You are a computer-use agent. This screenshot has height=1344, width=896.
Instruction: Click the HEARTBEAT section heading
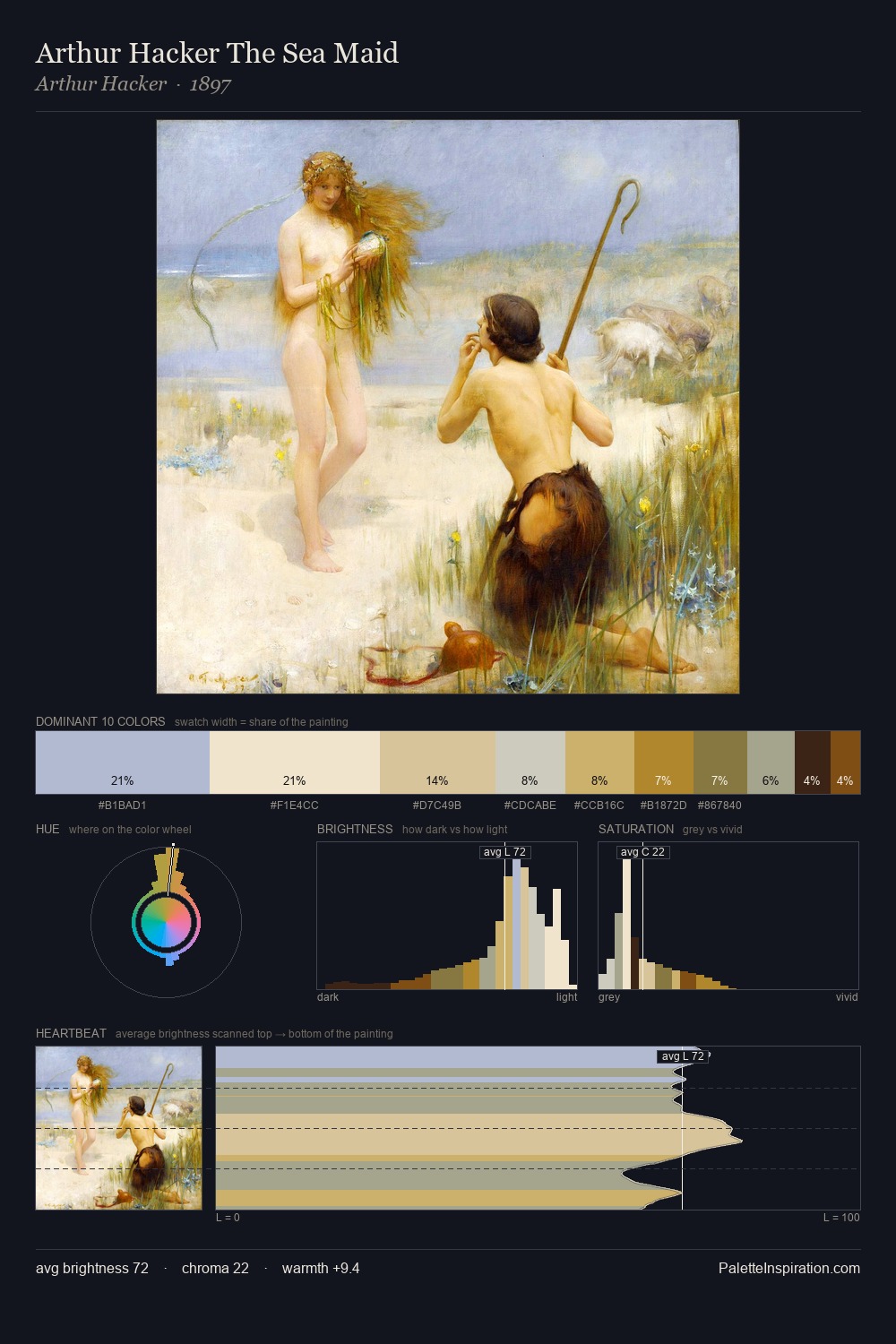tap(71, 1033)
